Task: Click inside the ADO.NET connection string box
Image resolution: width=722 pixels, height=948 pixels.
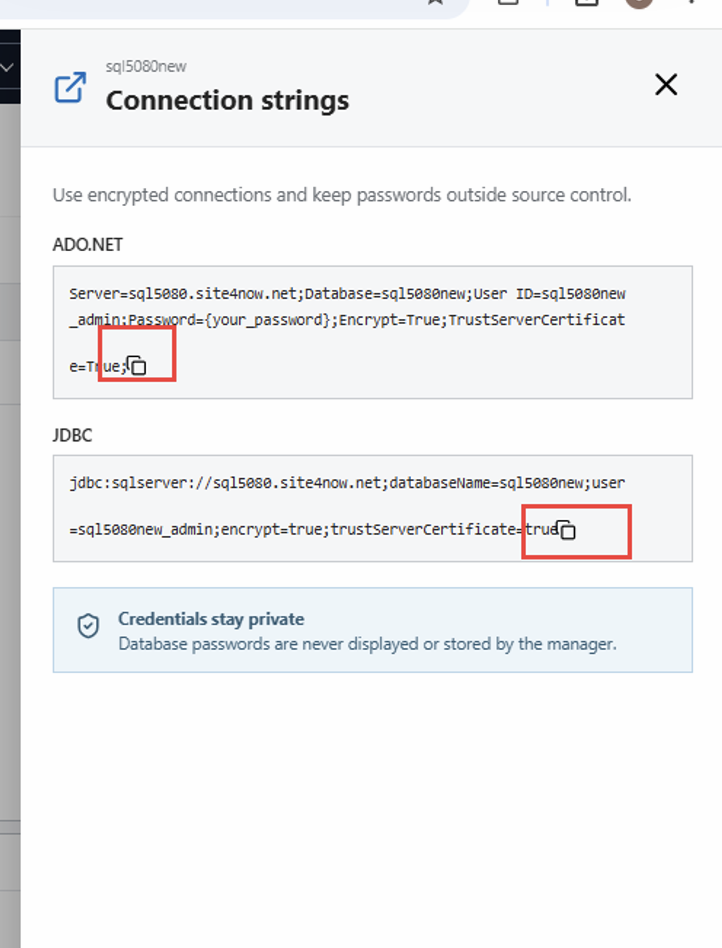Action: pyautogui.click(x=372, y=332)
